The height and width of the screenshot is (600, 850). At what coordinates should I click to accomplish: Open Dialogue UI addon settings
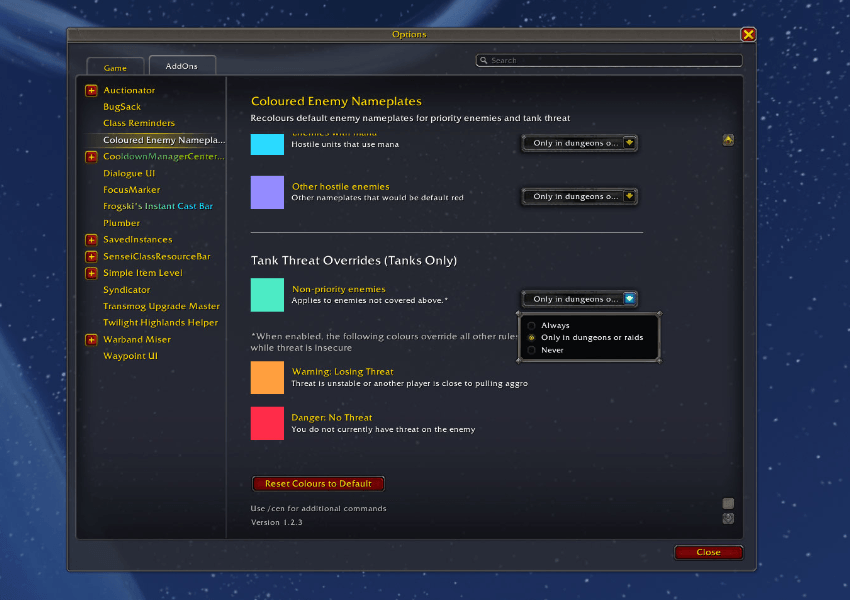tap(129, 173)
